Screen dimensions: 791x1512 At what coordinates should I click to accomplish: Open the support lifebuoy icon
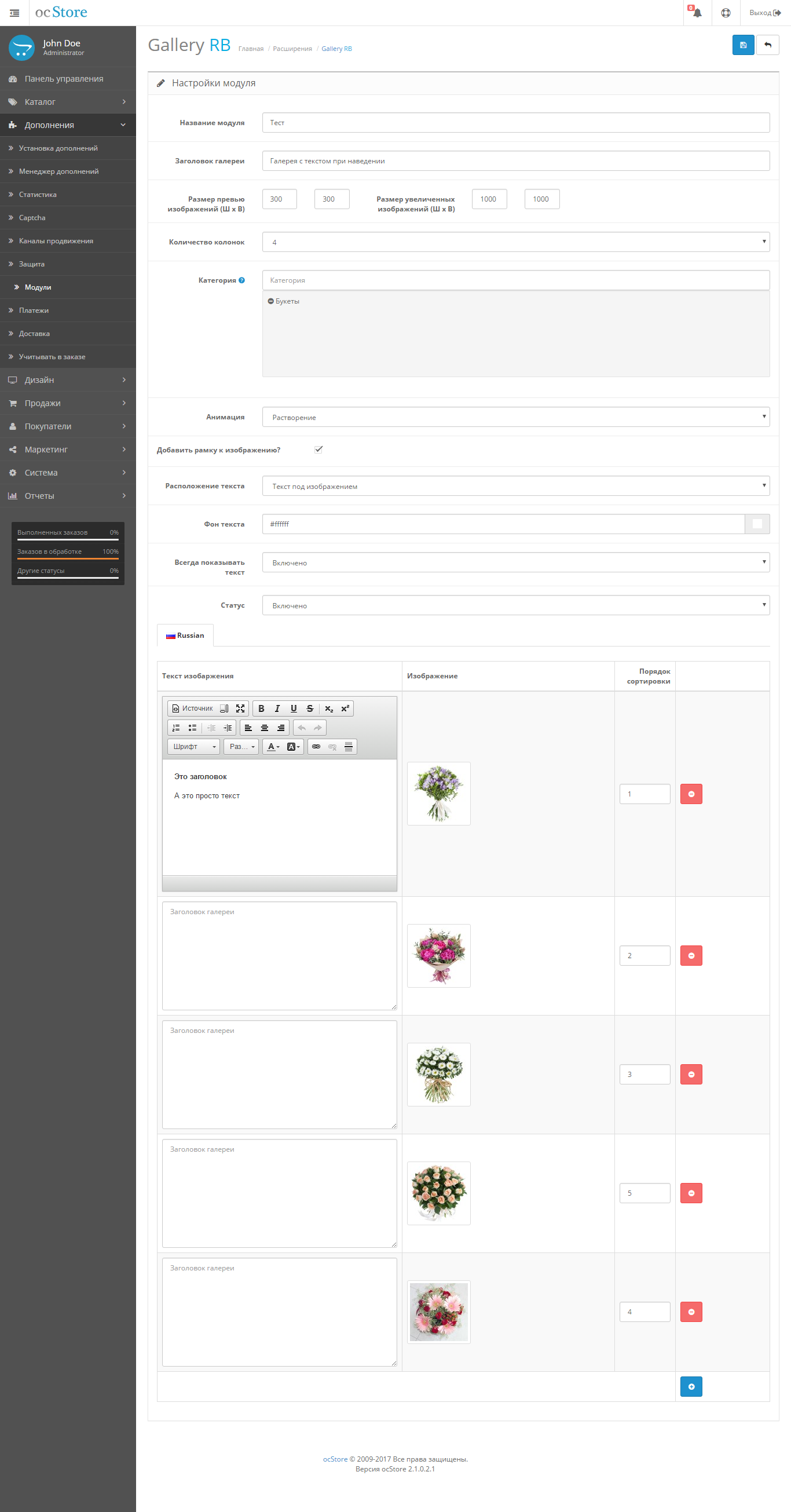[726, 12]
